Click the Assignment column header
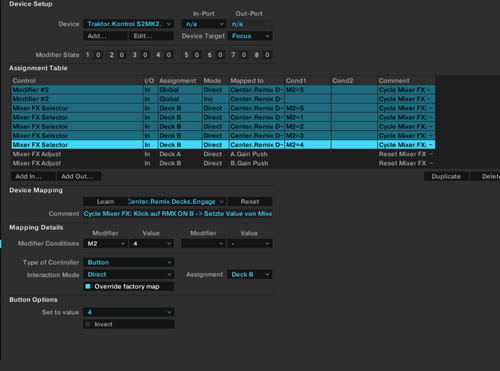This screenshot has width=500, height=371. tap(180, 81)
